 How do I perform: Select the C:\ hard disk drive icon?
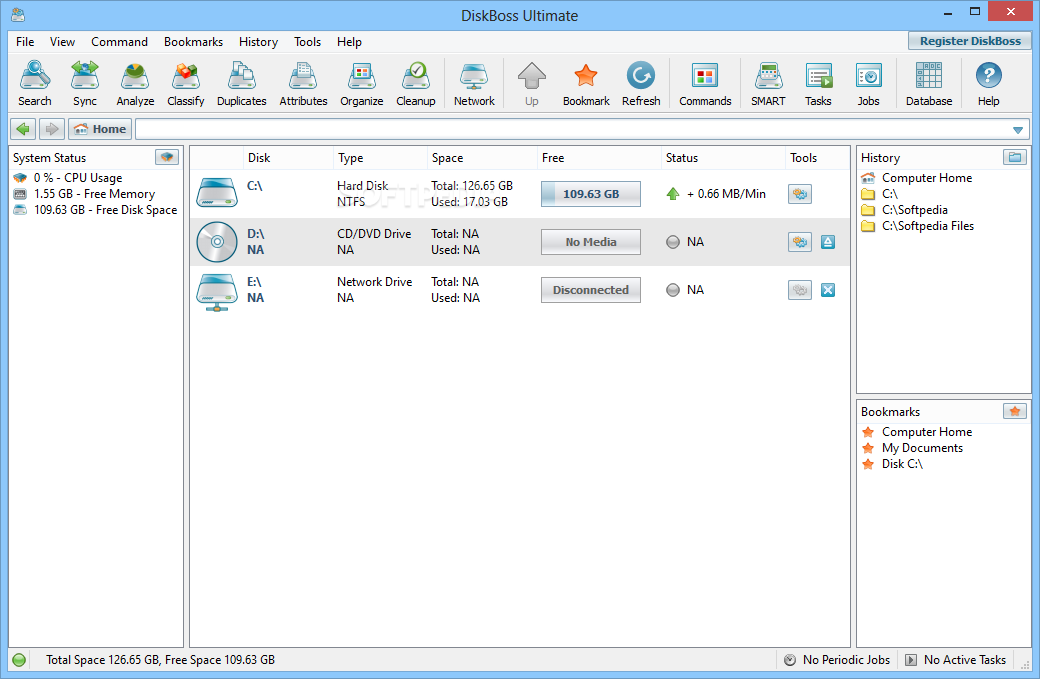pyautogui.click(x=217, y=193)
